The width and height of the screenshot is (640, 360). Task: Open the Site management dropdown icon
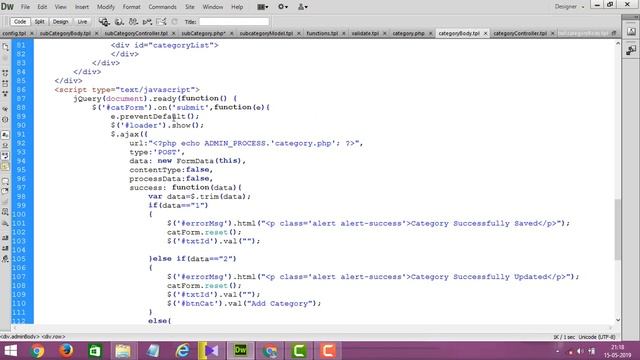tap(302, 7)
